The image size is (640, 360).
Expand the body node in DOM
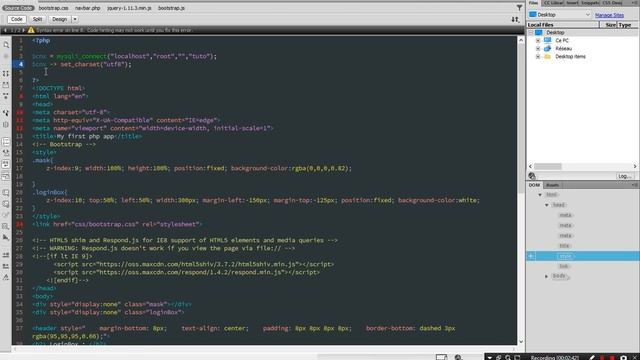(547, 276)
